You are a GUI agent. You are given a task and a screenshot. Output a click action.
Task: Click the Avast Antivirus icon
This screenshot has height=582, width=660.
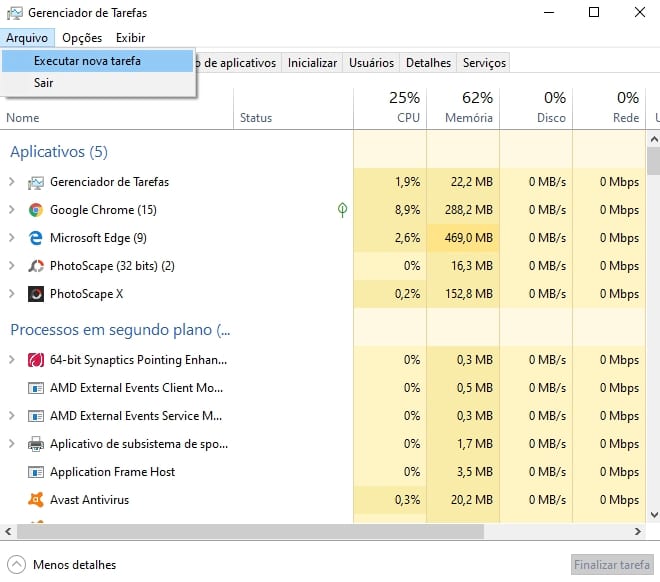tap(36, 500)
